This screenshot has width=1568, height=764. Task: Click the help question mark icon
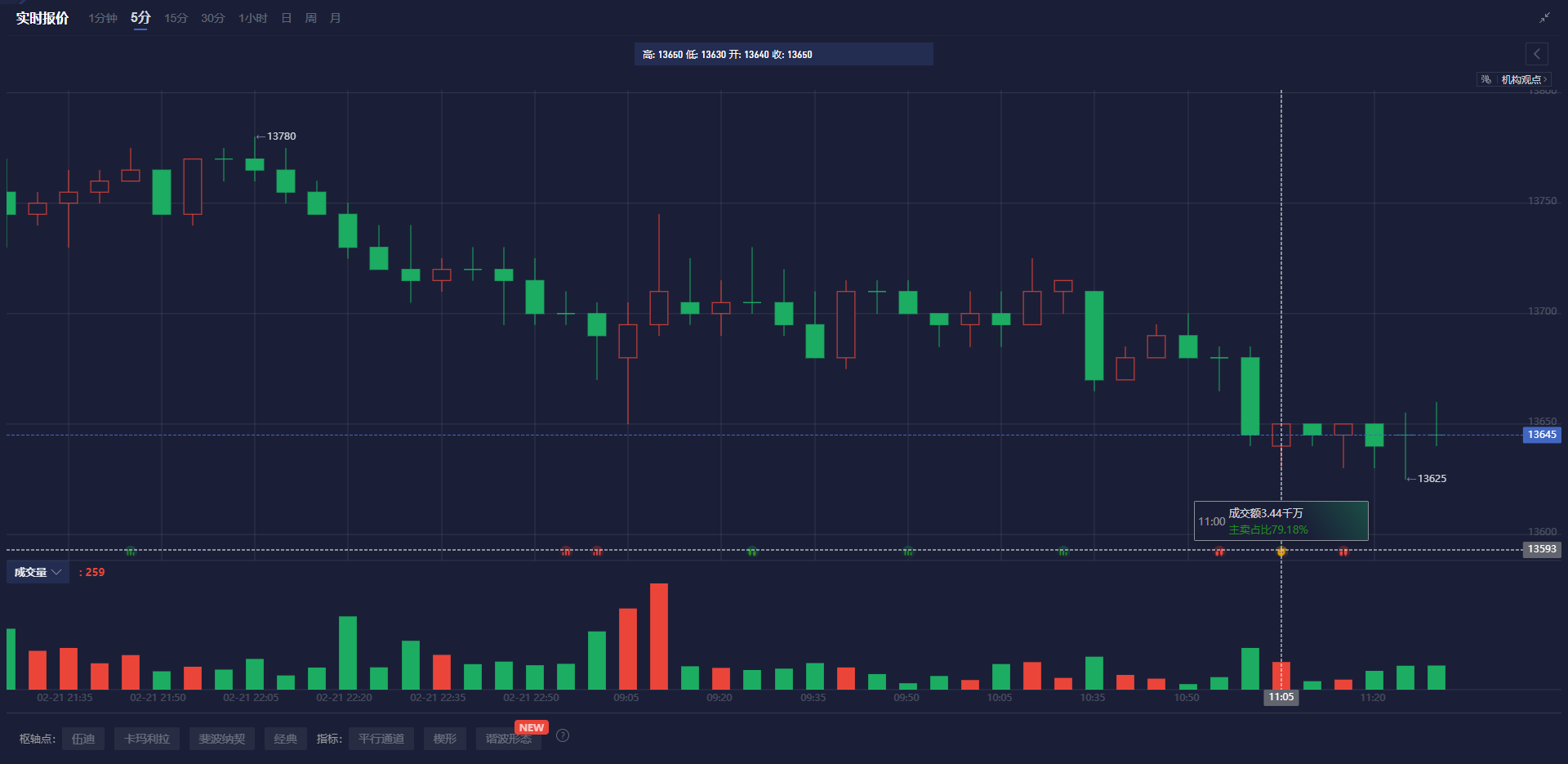tap(562, 735)
